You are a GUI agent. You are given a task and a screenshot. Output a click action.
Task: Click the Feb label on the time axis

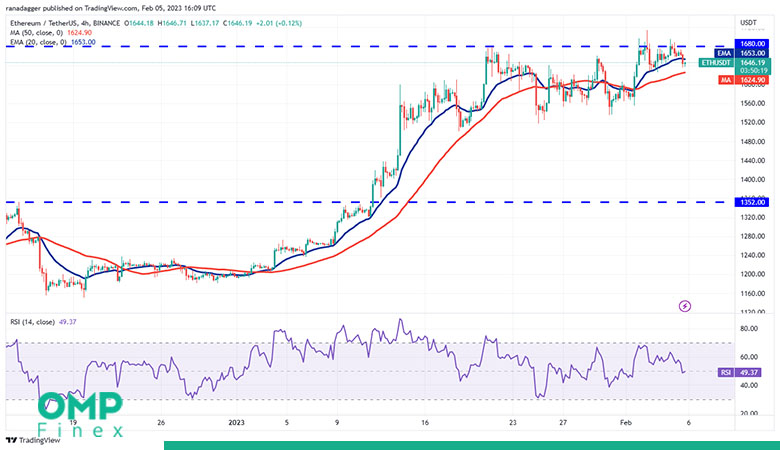625,423
